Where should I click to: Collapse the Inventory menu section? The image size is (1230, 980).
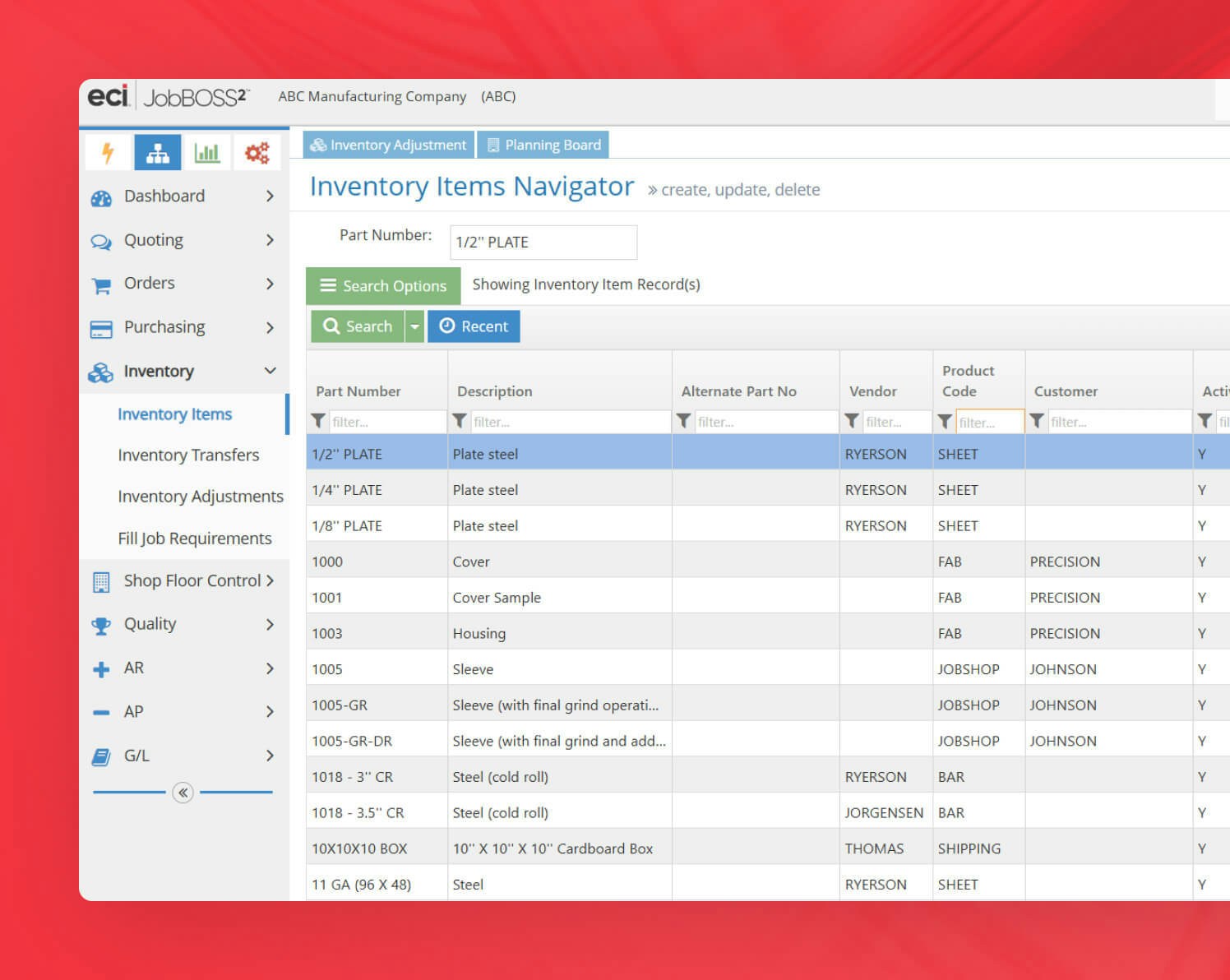(270, 371)
